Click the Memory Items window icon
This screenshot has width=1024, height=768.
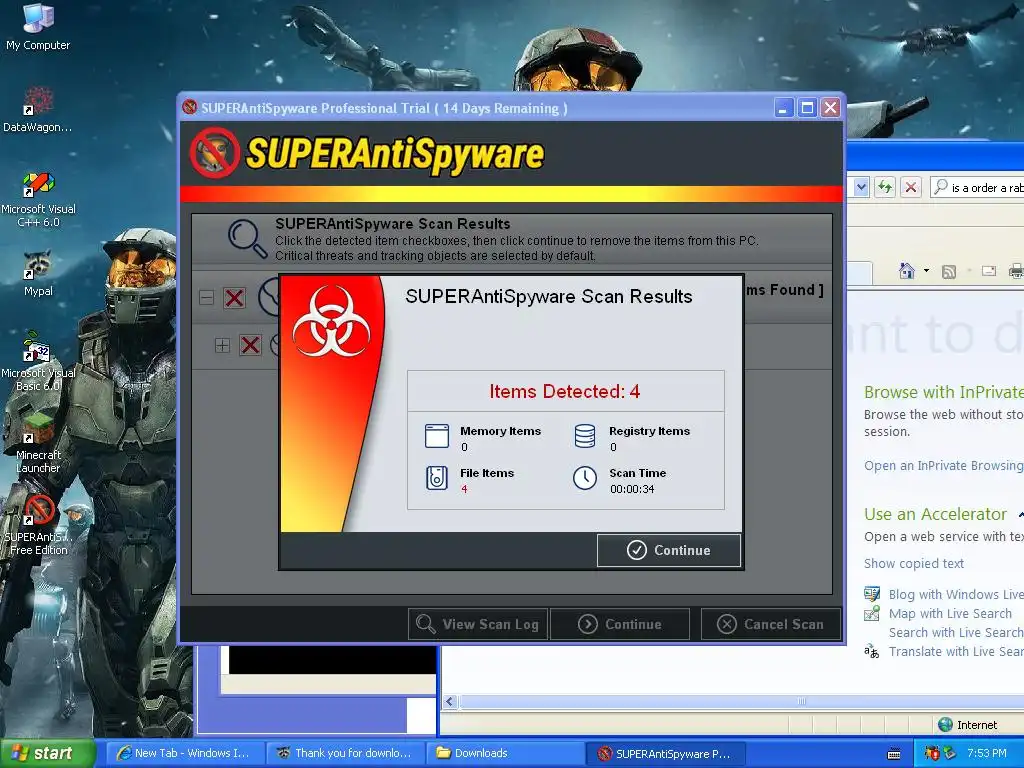(437, 436)
